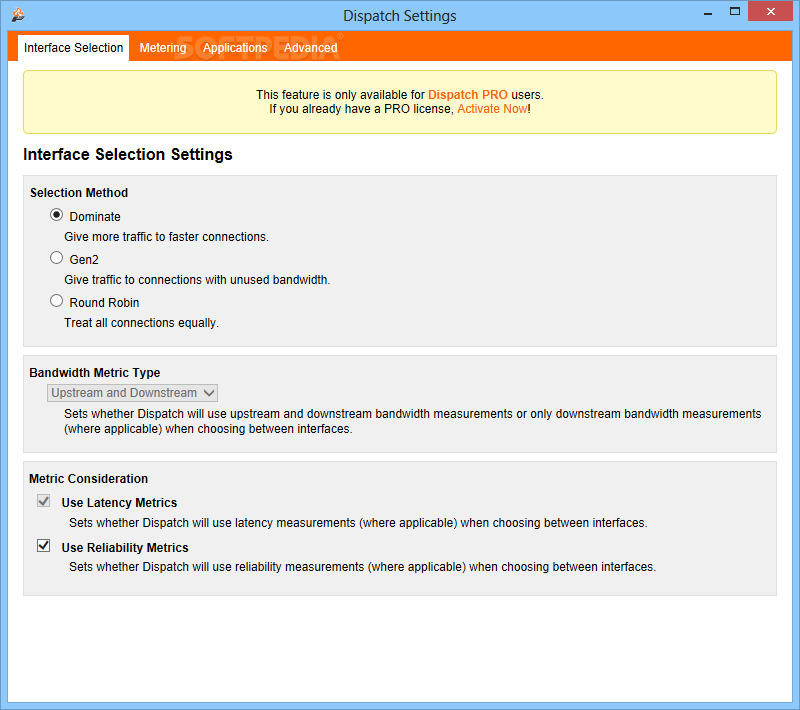Click the Dispatch app icon in title bar

point(18,15)
